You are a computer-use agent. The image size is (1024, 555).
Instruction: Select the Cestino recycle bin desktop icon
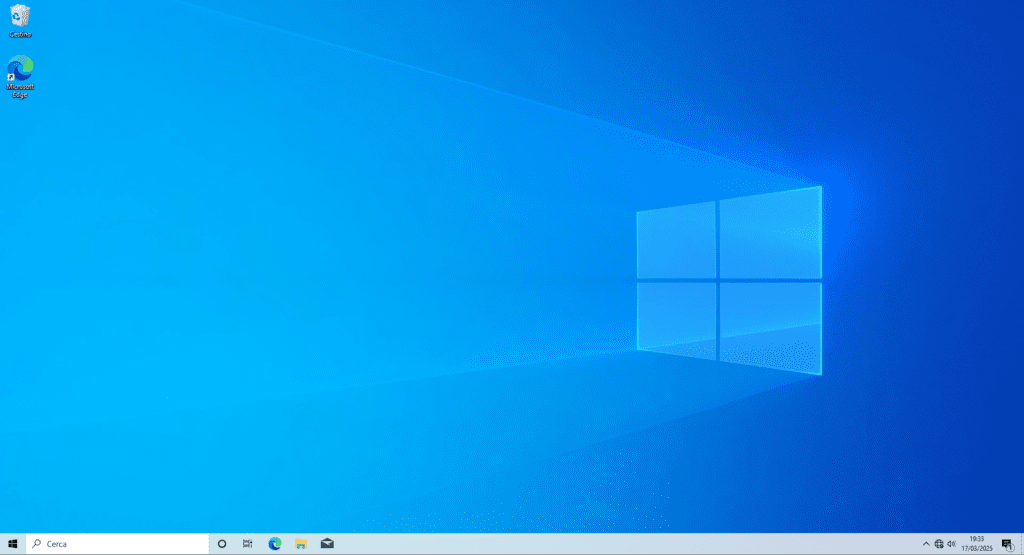point(20,15)
